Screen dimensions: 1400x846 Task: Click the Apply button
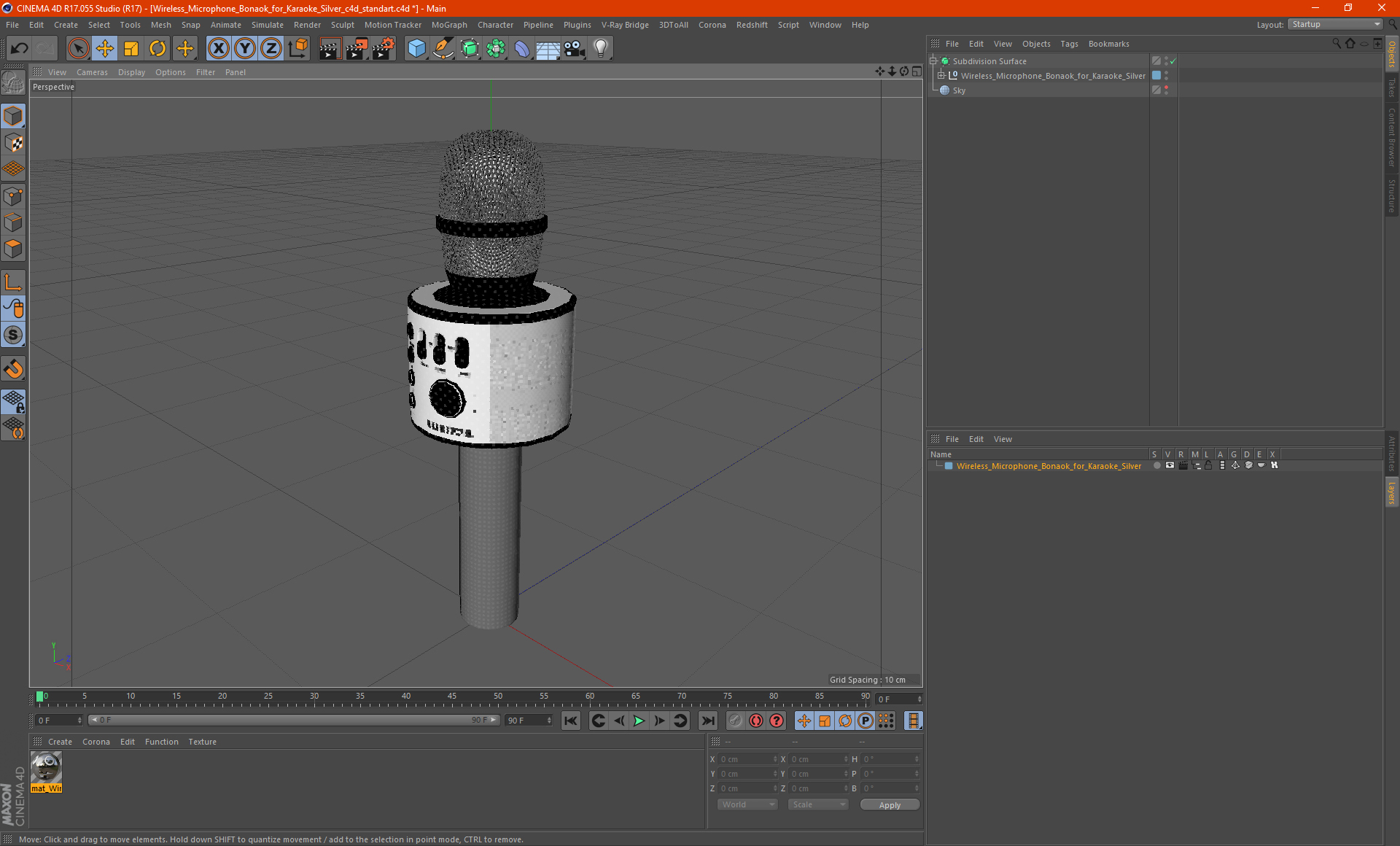pos(890,805)
